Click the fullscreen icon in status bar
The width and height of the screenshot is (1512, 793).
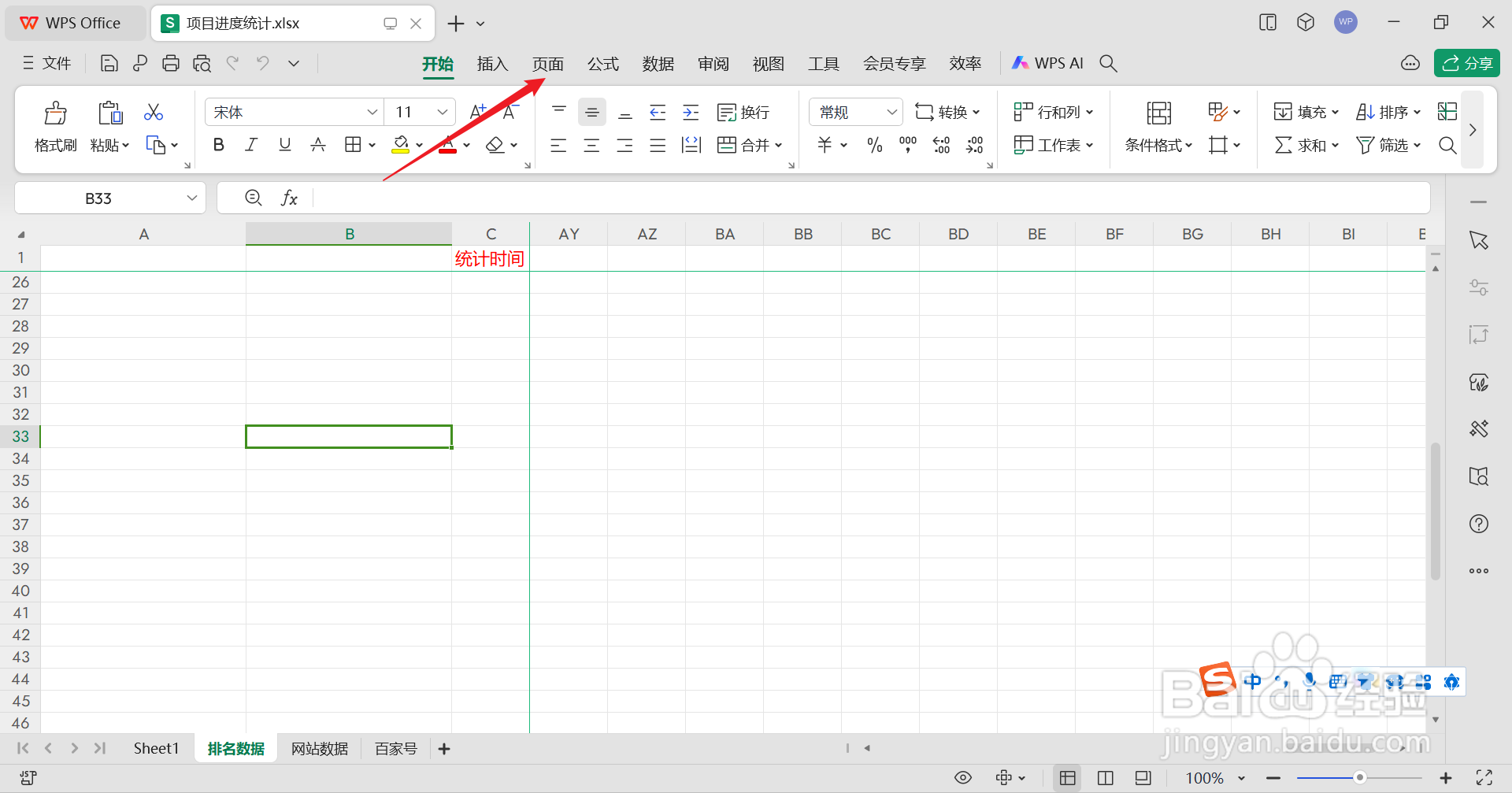point(1484,778)
